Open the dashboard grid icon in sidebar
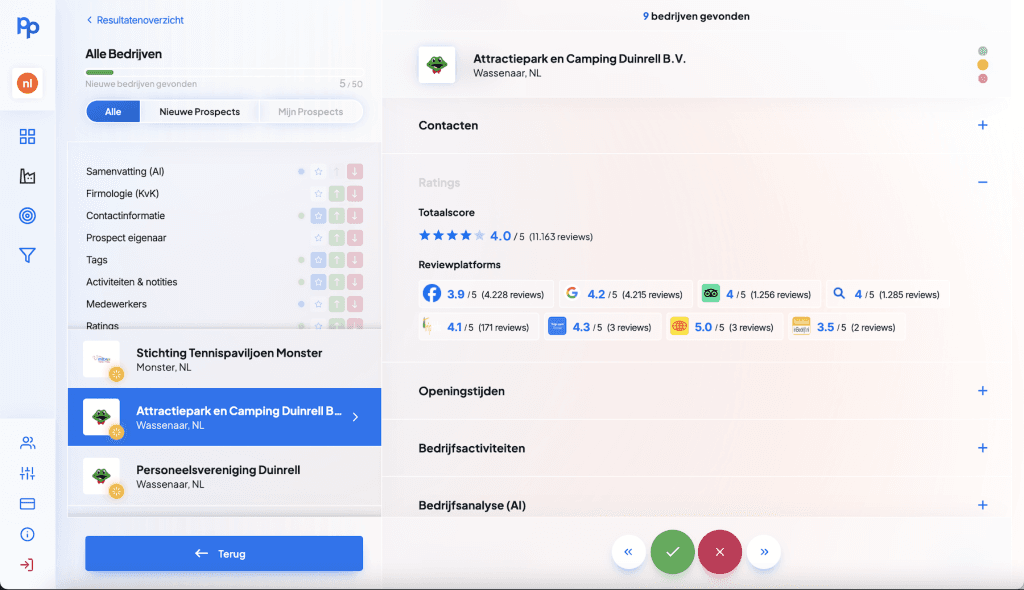1024x590 pixels. coord(27,137)
